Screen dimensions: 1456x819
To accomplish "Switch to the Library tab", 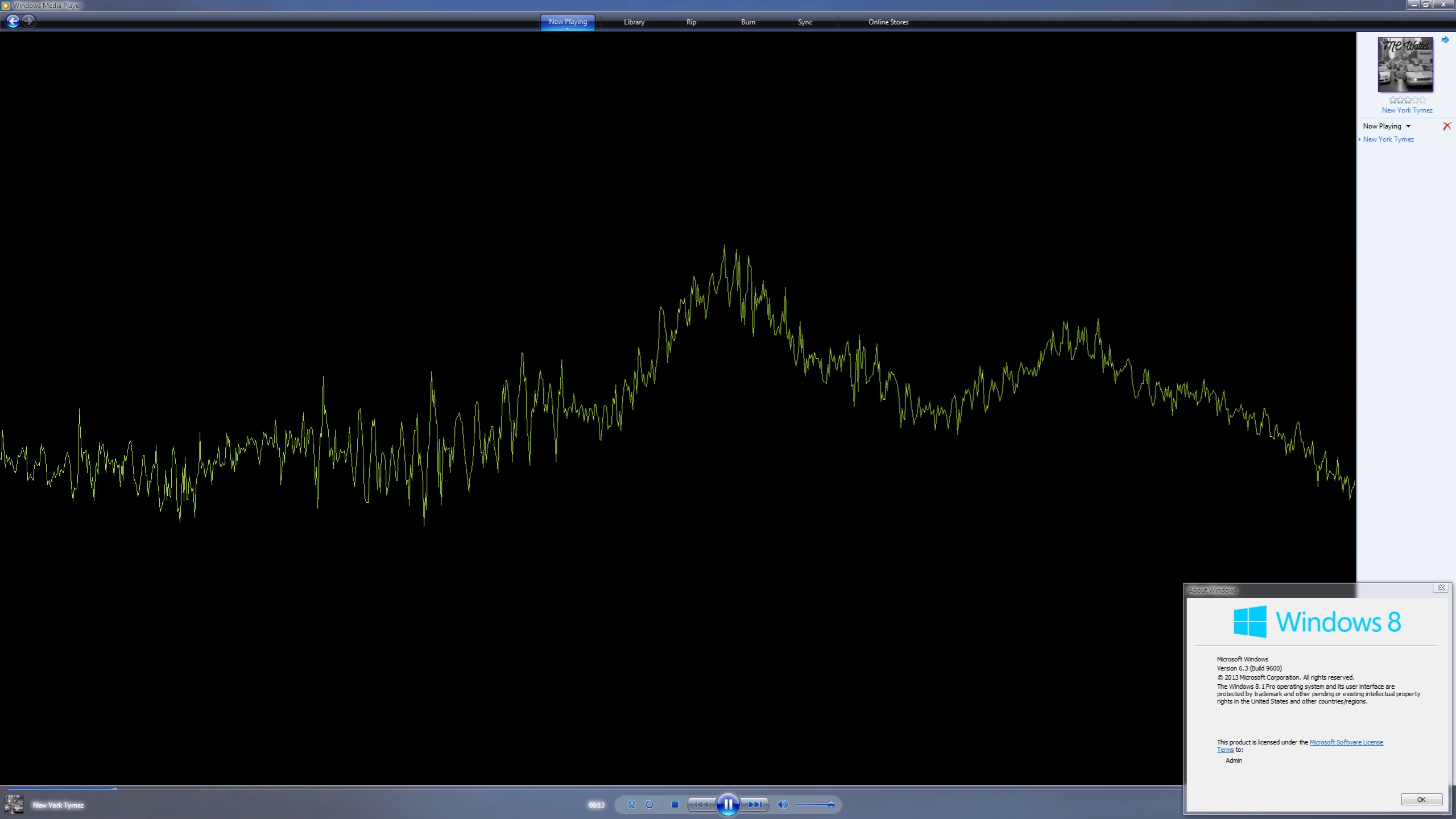I will point(634,22).
